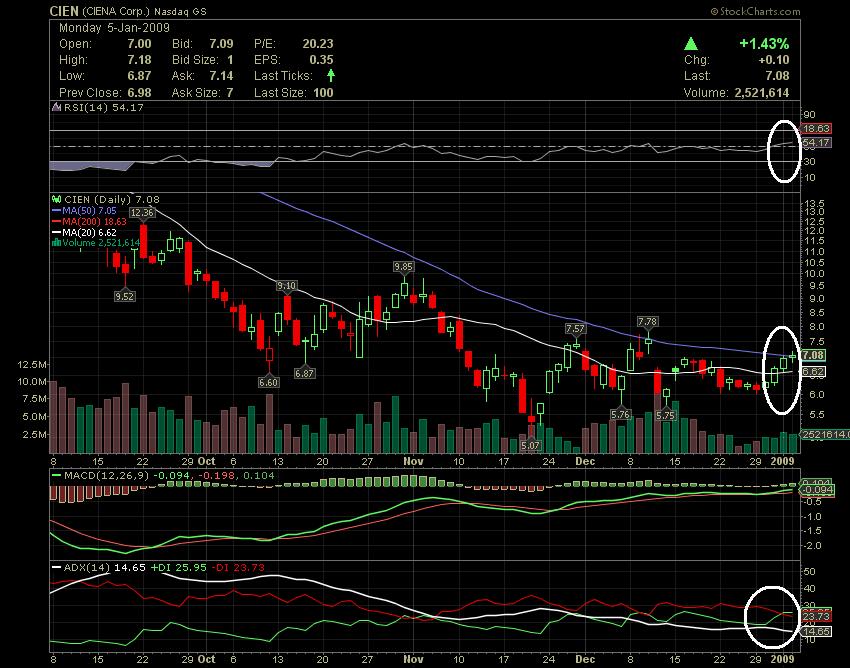850x668 pixels.
Task: Click the 6.60 low price label
Action: 268,382
